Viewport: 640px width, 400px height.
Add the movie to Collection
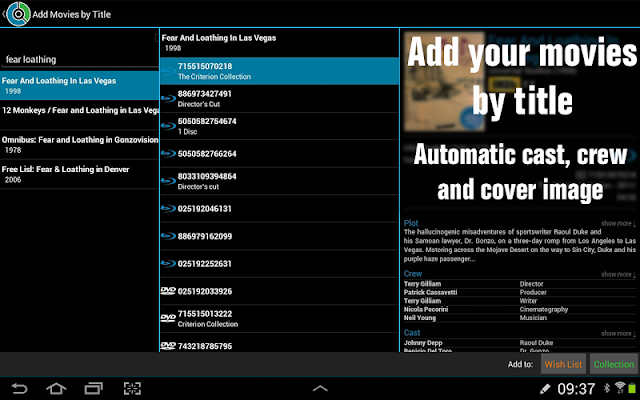613,364
